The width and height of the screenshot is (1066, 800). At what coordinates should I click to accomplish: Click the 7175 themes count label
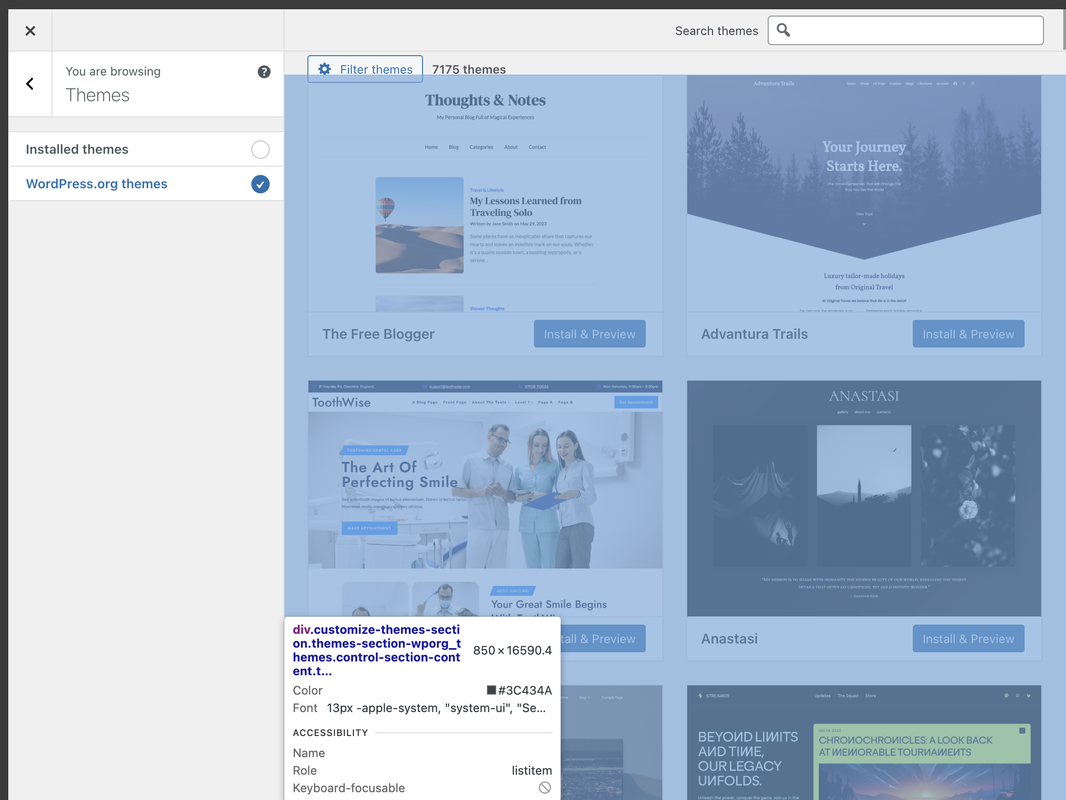(x=469, y=69)
